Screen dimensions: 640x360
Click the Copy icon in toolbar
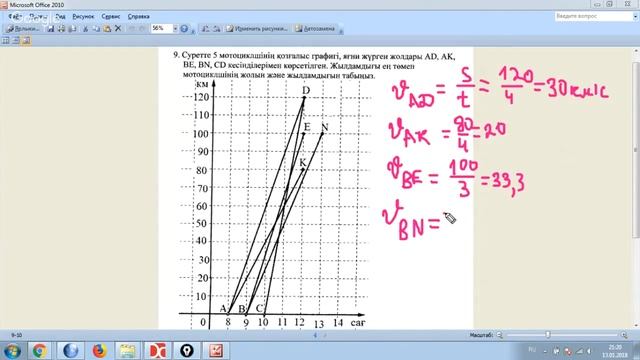coord(96,29)
